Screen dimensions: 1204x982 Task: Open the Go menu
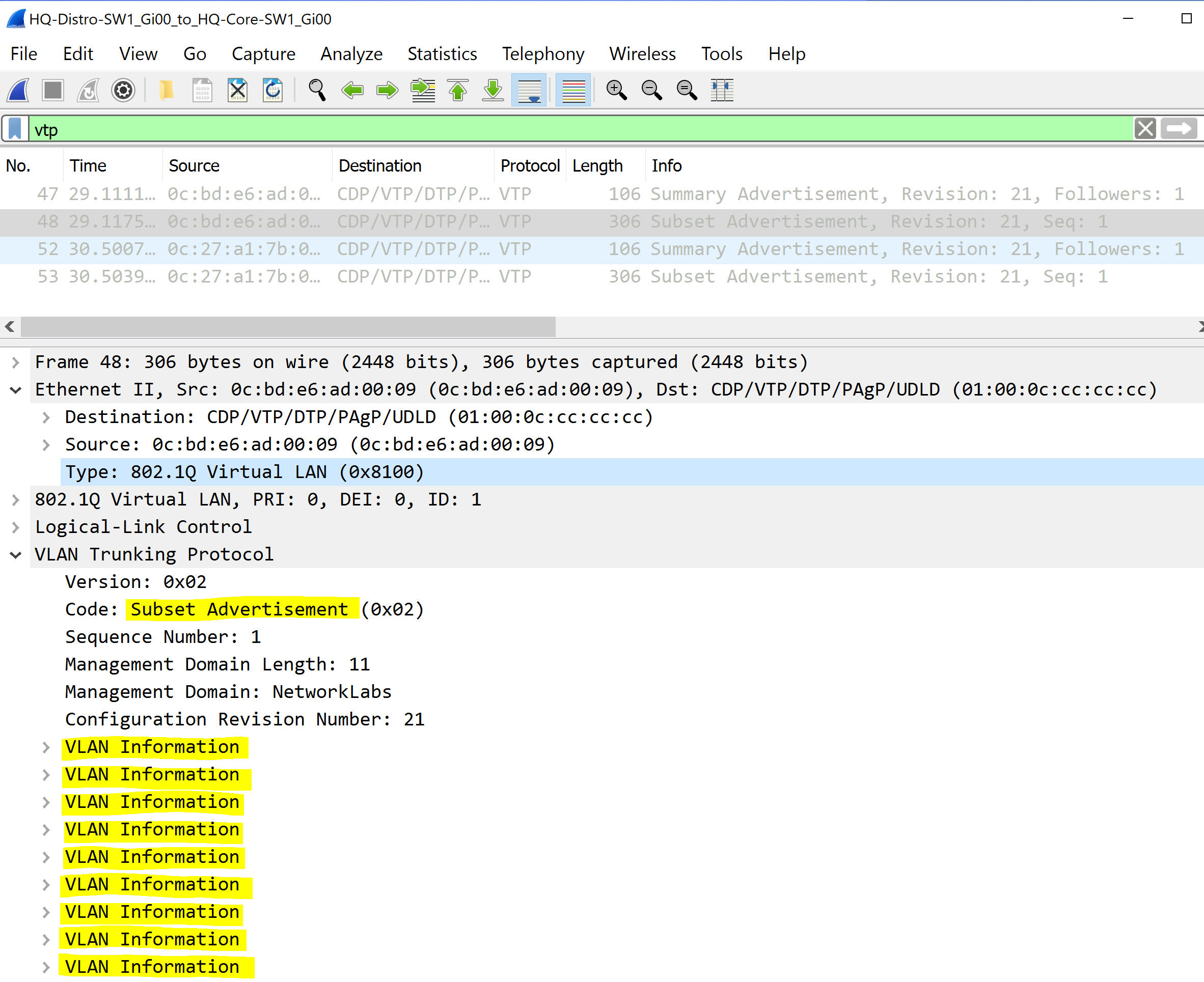coord(195,54)
